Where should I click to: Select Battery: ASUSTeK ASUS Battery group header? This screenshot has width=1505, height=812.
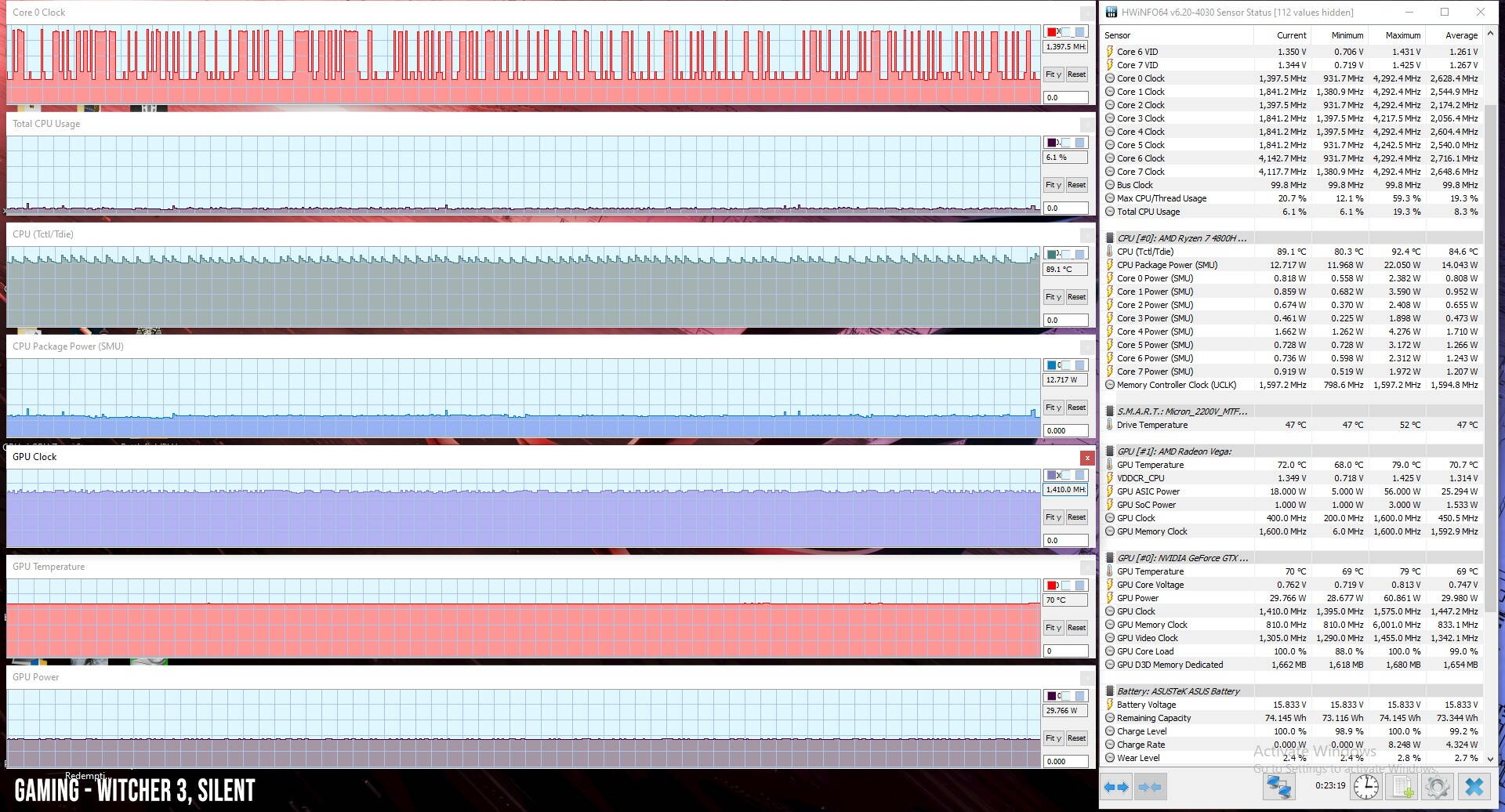point(1177,691)
